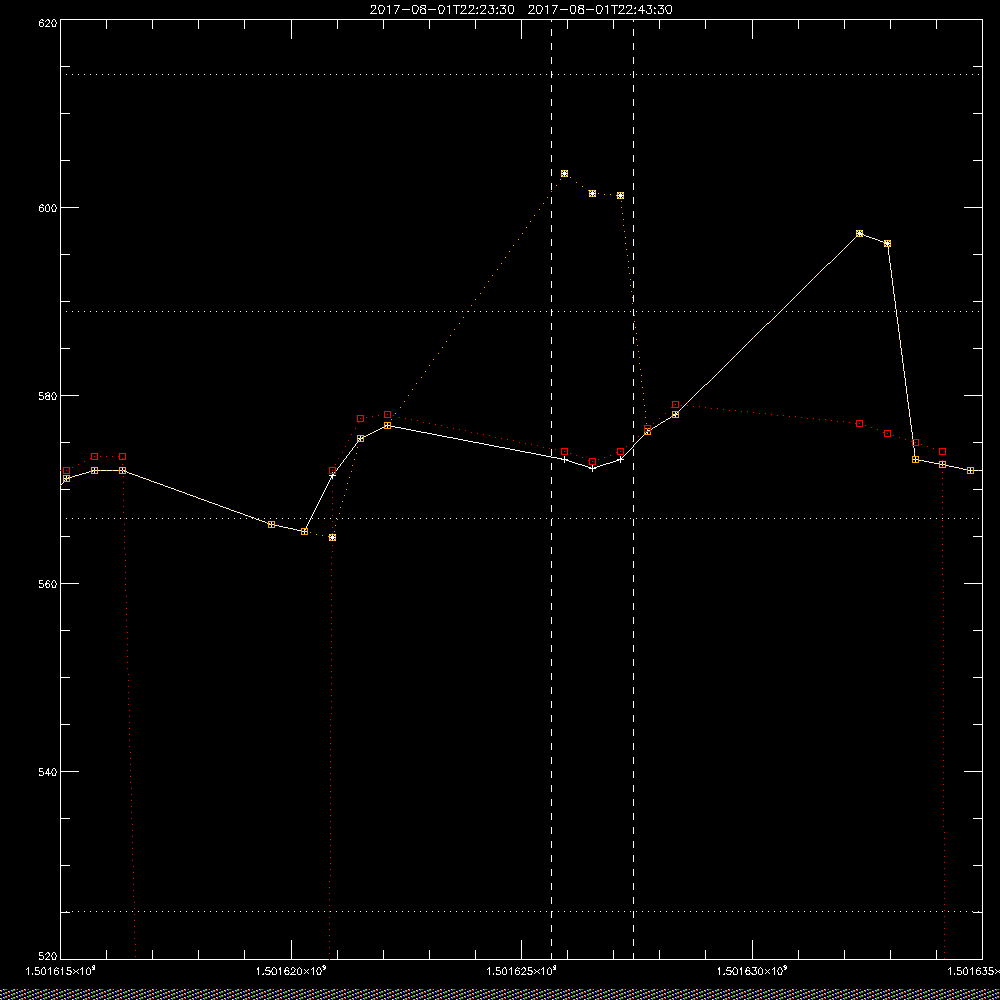The height and width of the screenshot is (1000, 1000).
Task: Click the 1.501620×10⁹ x-axis label
Action: point(291,971)
